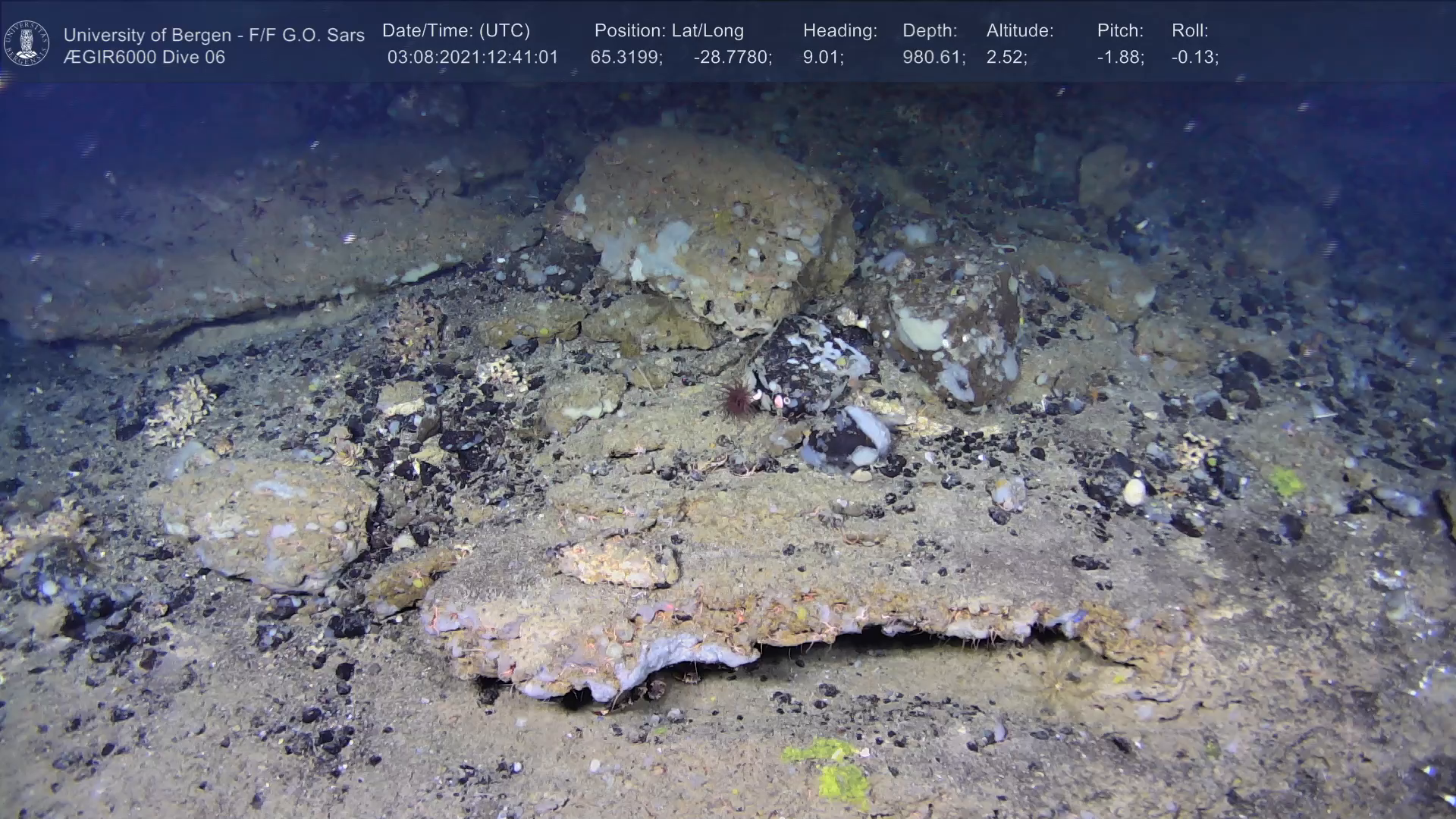Click the 'Position: Lat/Long' header
Viewport: 1456px width, 819px height.
[x=669, y=31]
